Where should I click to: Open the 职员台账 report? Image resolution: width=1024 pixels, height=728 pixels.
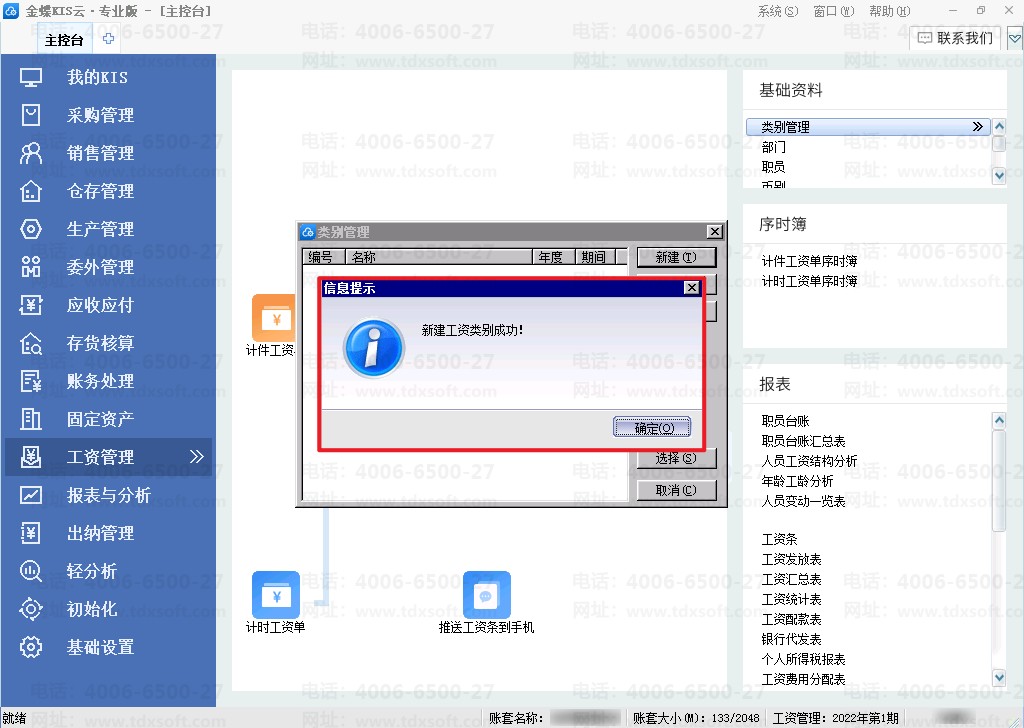[x=786, y=421]
